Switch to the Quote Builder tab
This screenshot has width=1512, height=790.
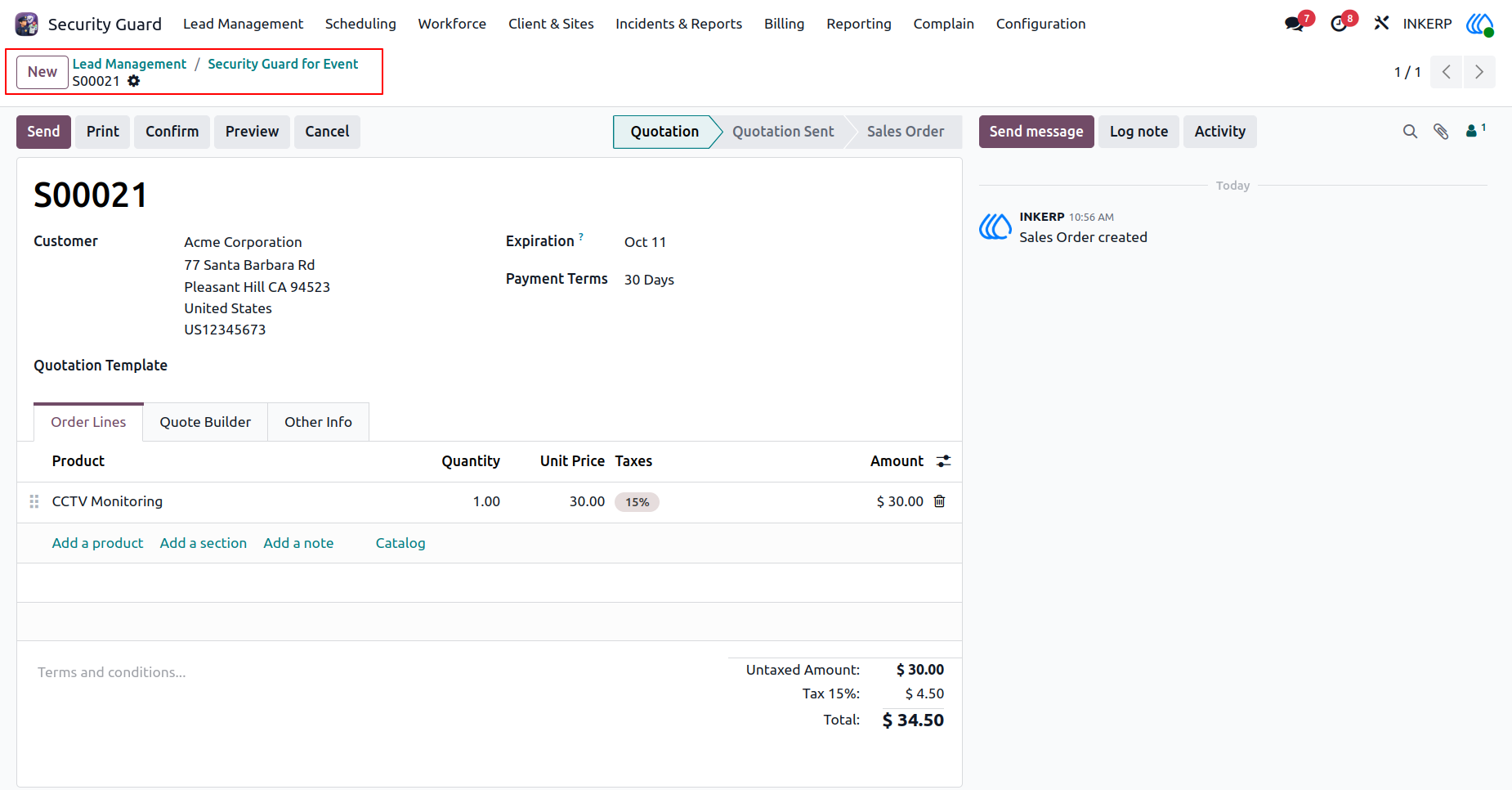[205, 422]
